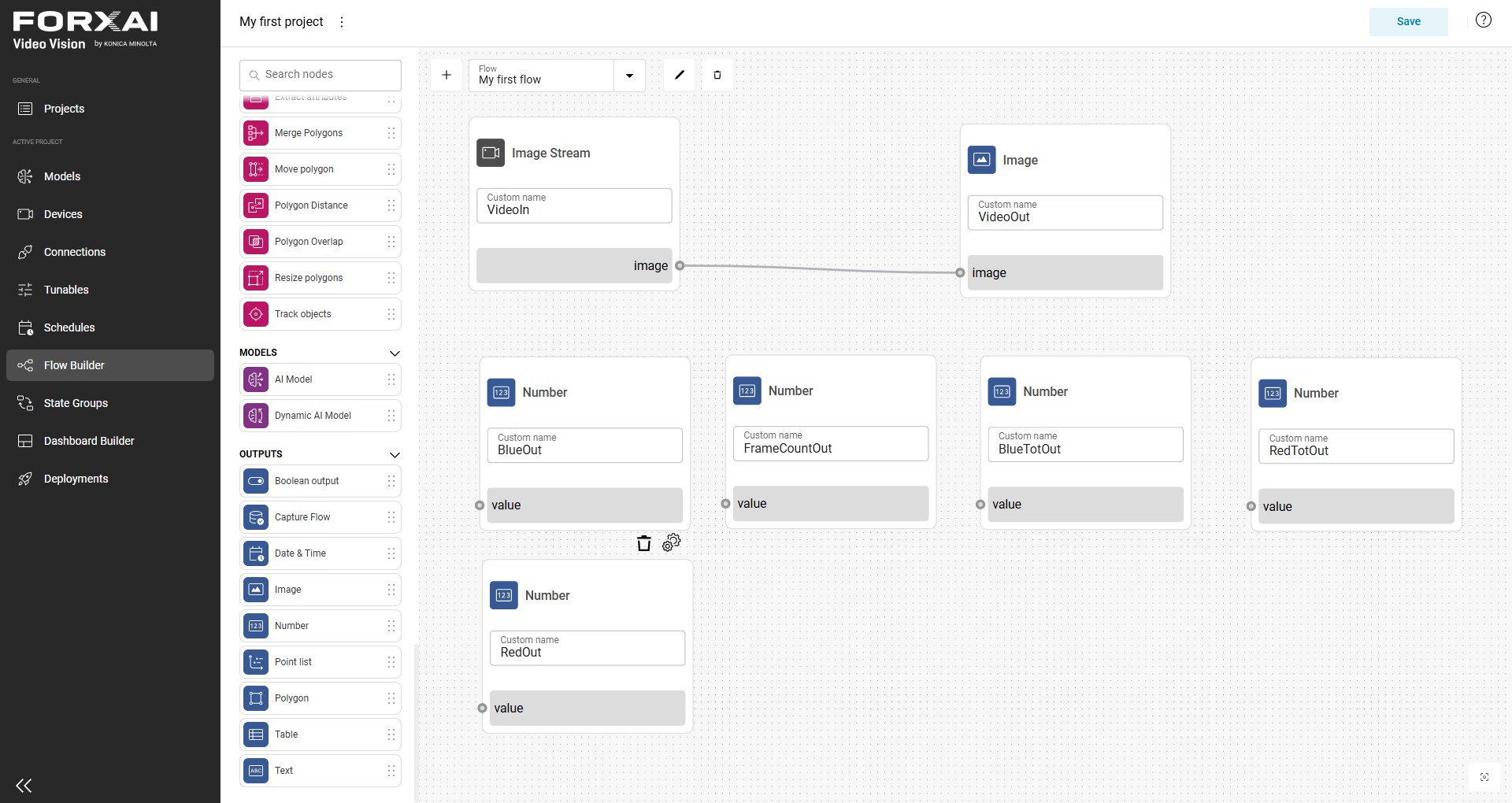
Task: Open node settings via the gear icon
Action: [x=672, y=542]
